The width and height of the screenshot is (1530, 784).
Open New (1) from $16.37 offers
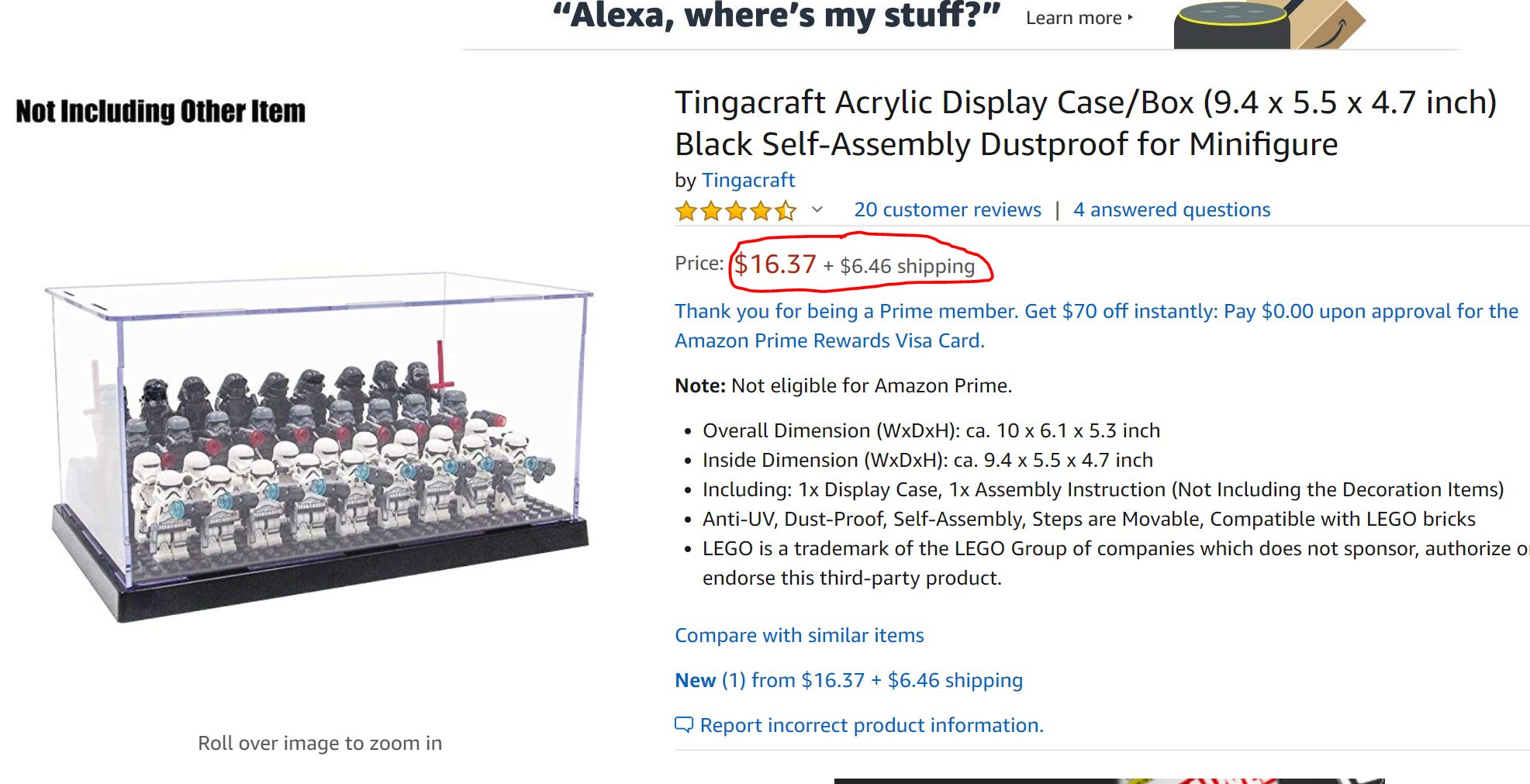(x=848, y=680)
